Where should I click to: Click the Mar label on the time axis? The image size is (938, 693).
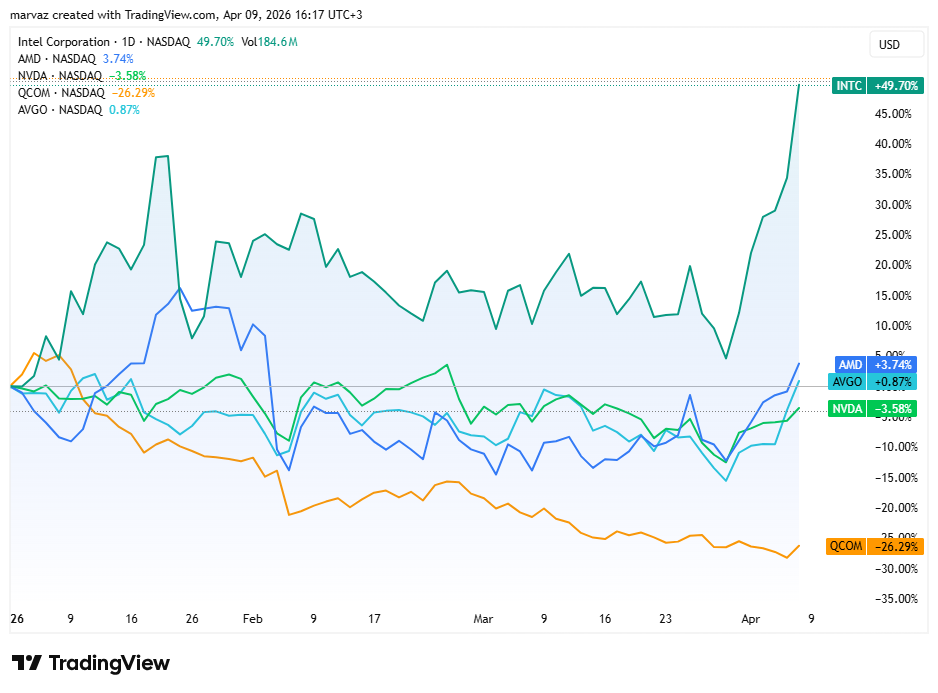tap(483, 619)
